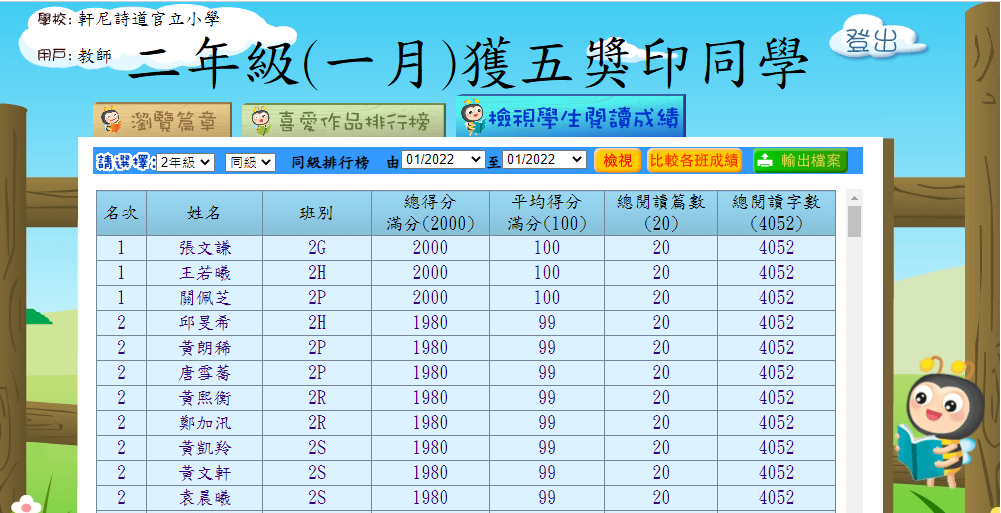Open the 瀏覽篇章 tab

click(x=162, y=121)
